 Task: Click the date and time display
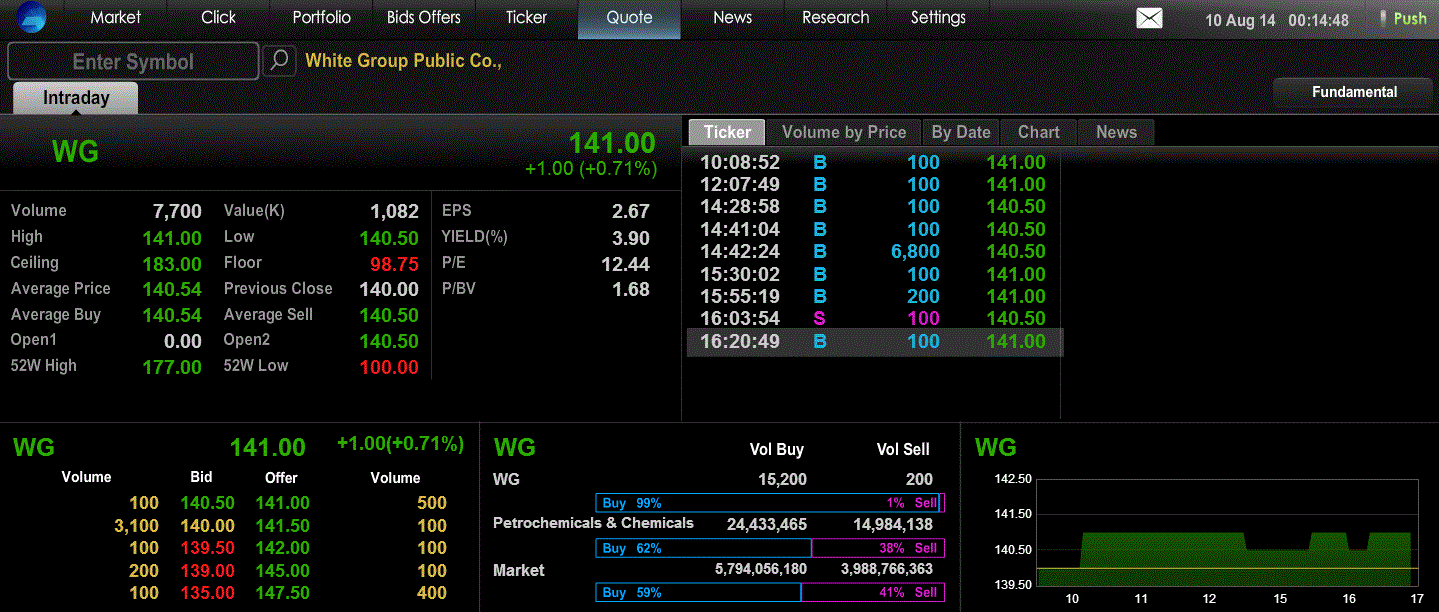point(1277,20)
